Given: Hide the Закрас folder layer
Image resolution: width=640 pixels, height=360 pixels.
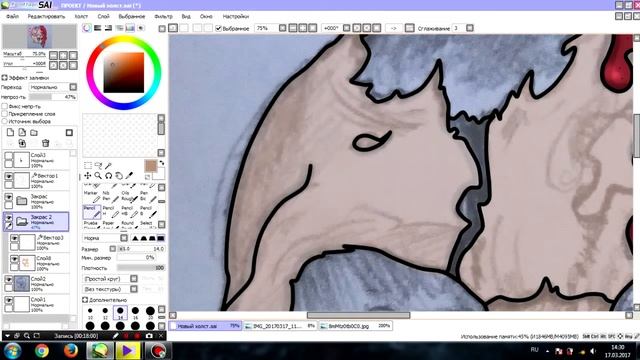Looking at the screenshot, I should (9, 197).
